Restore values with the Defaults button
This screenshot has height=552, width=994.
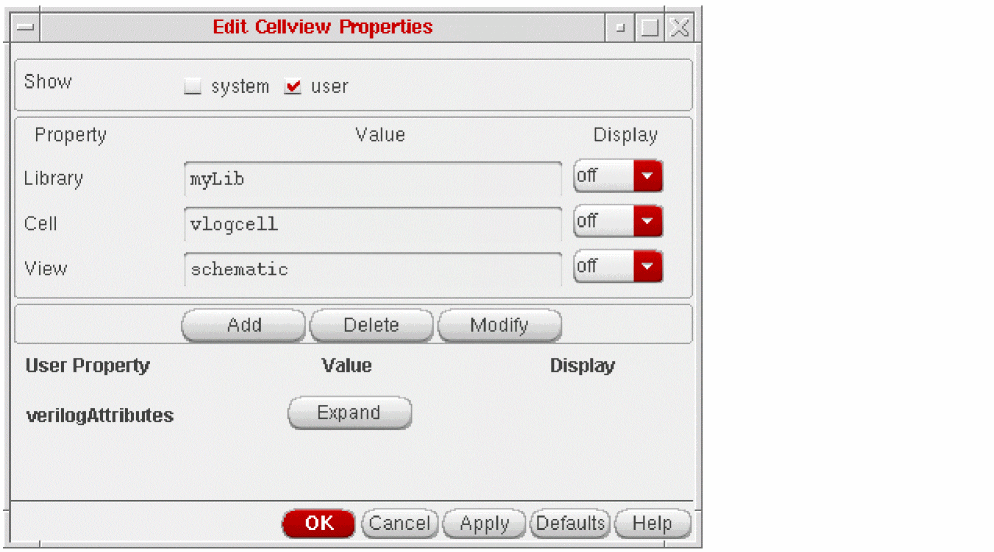pos(570,524)
